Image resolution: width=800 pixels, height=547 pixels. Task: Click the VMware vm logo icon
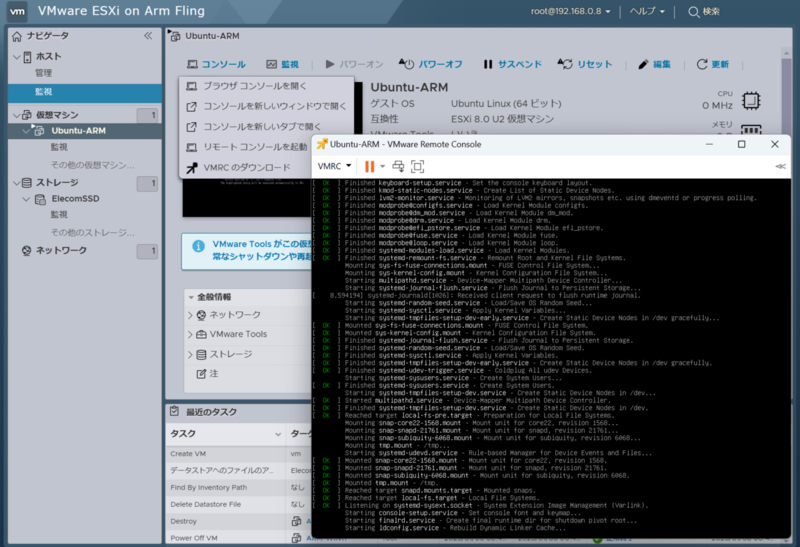point(18,11)
